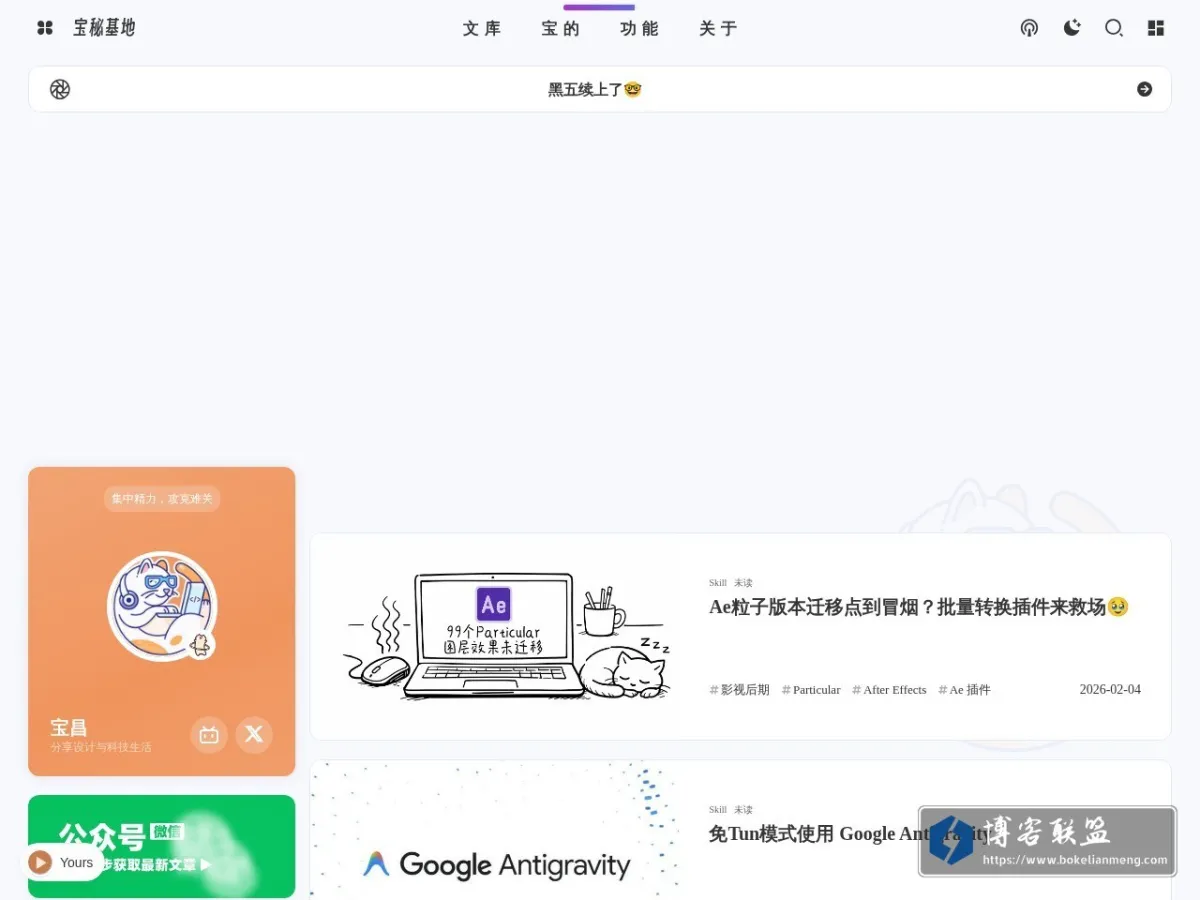Image resolution: width=1200 pixels, height=900 pixels.
Task: Open the Bilibili icon on the profile card
Action: pos(209,735)
